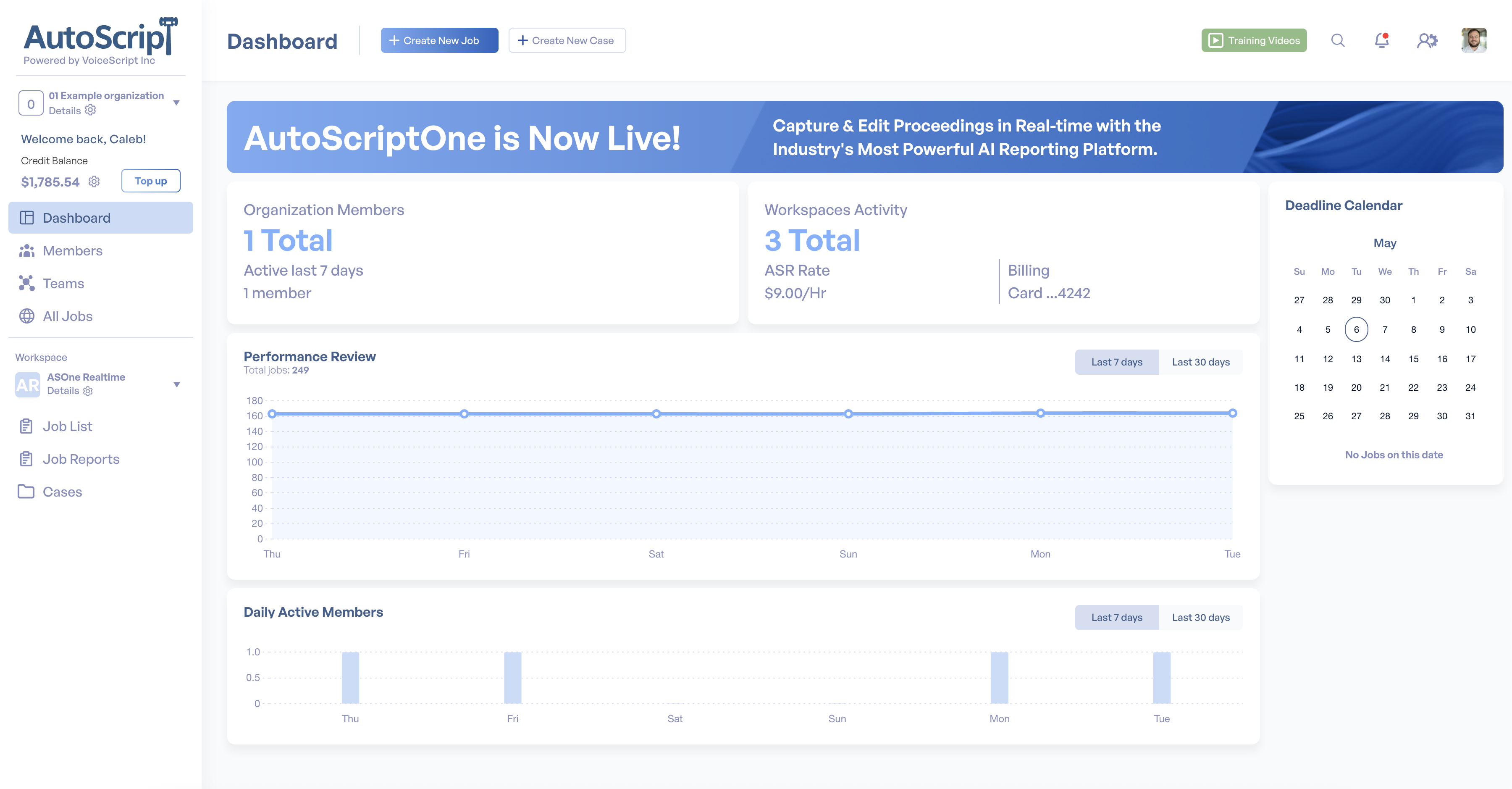Viewport: 1512px width, 789px height.
Task: Open the Job Reports menu item
Action: coord(101,459)
